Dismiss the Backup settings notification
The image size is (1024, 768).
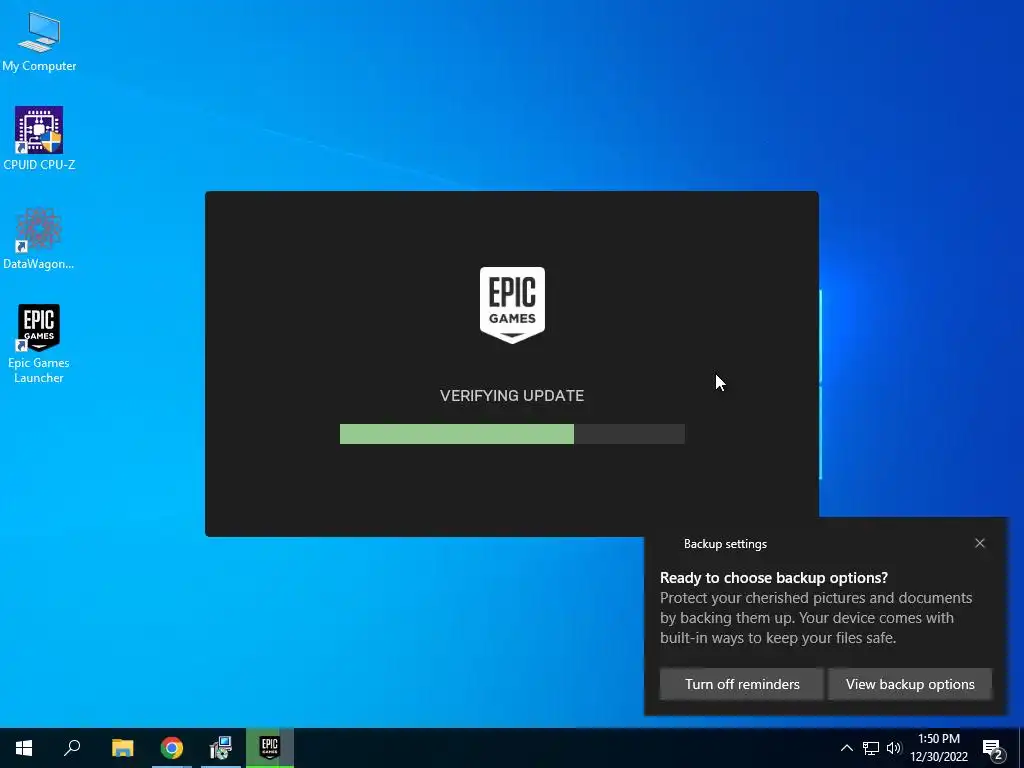(x=980, y=543)
